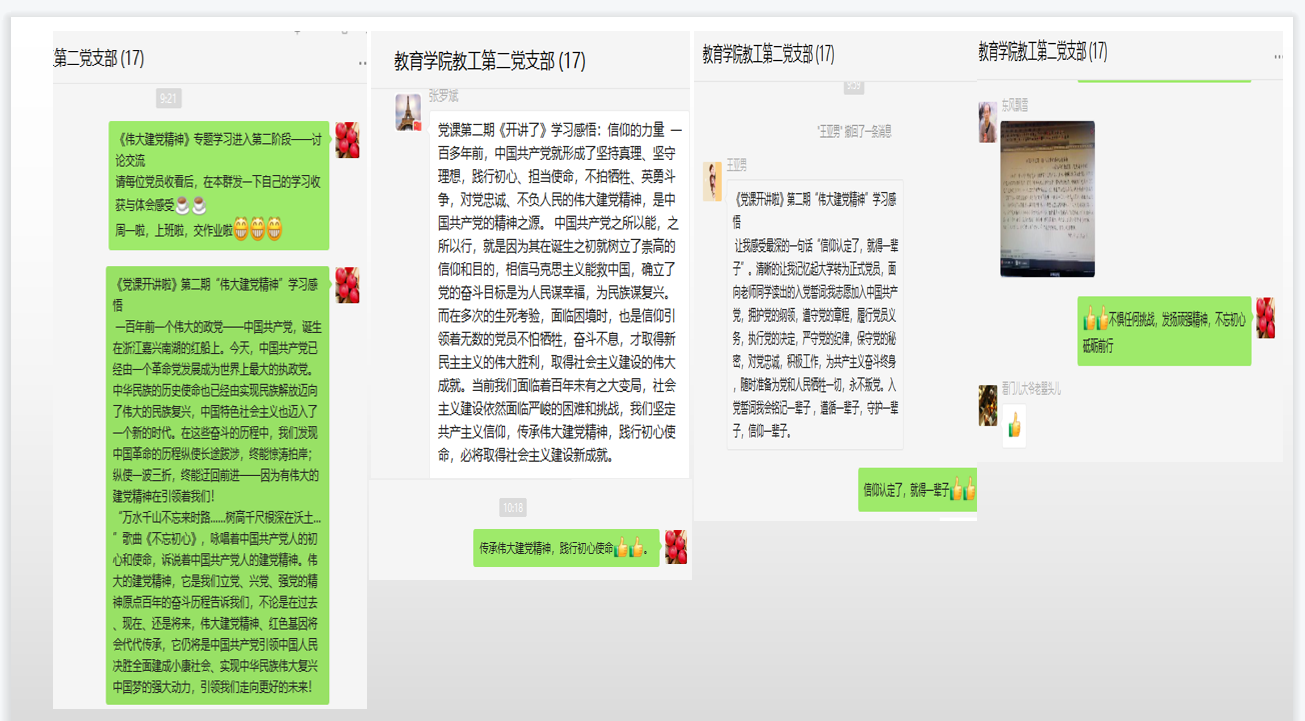Click the 9:21 timestamp label

point(168,98)
